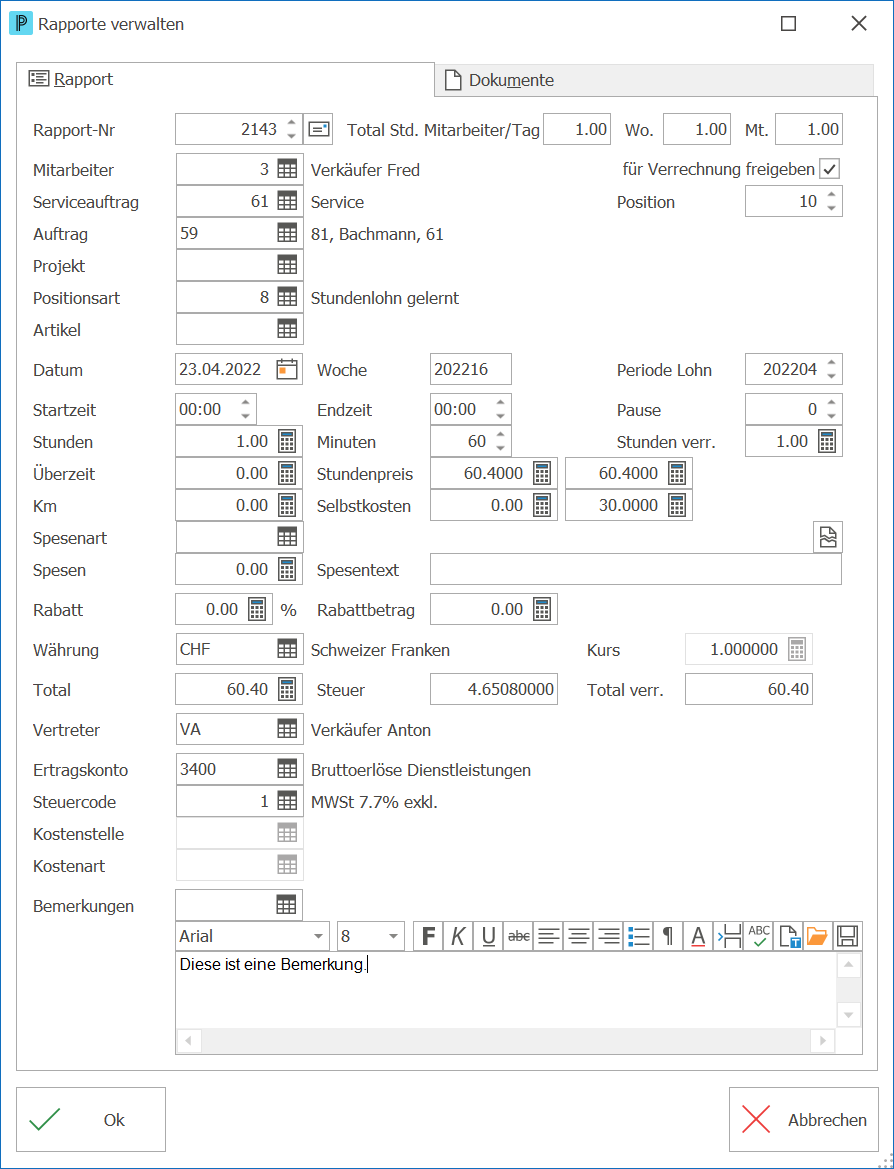Open the calculator for Km field

(286, 505)
